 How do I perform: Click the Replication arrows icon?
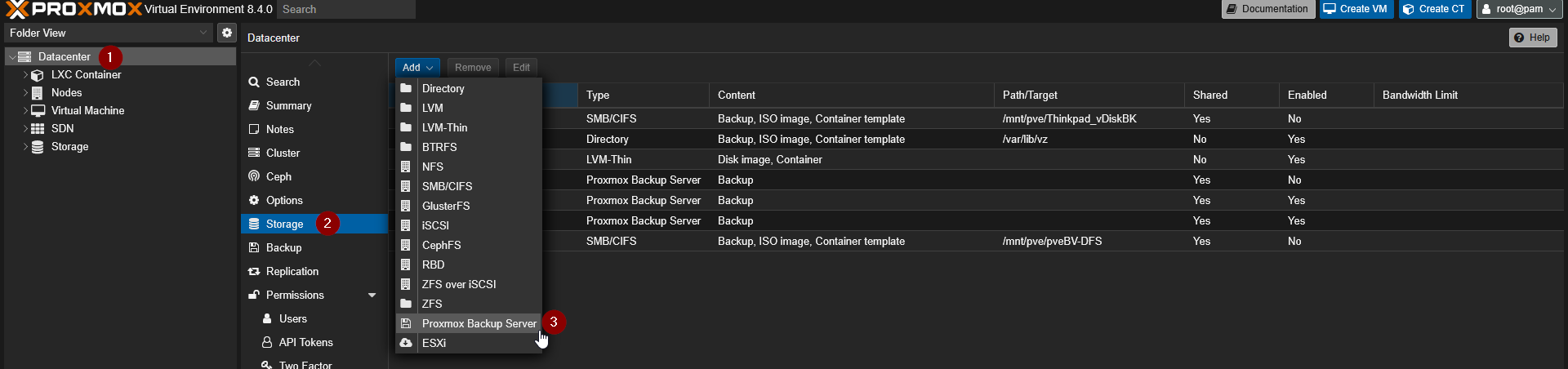click(x=254, y=271)
